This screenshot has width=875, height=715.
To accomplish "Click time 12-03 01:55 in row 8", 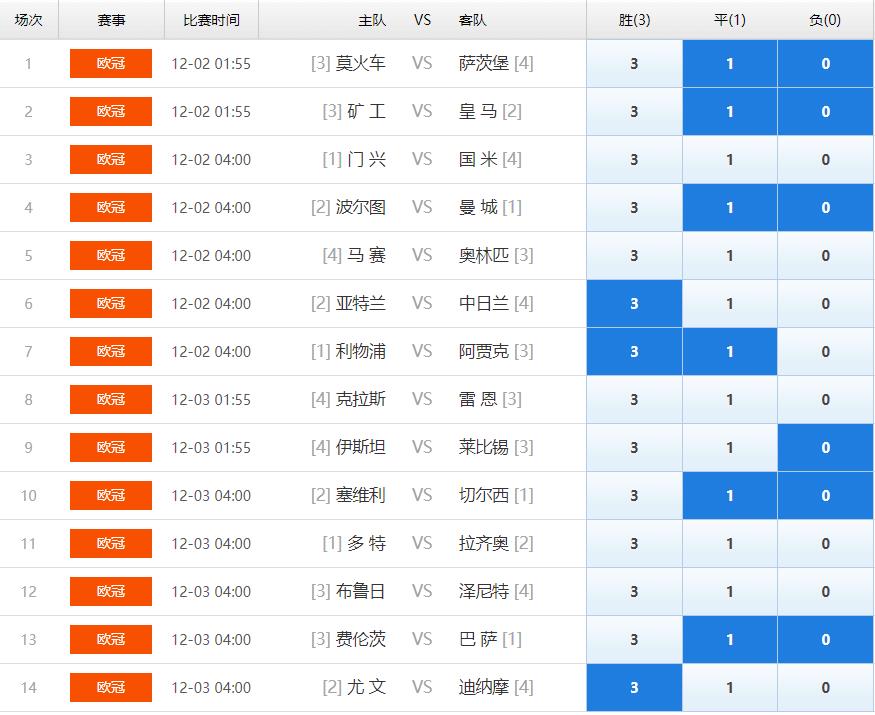I will coord(211,400).
